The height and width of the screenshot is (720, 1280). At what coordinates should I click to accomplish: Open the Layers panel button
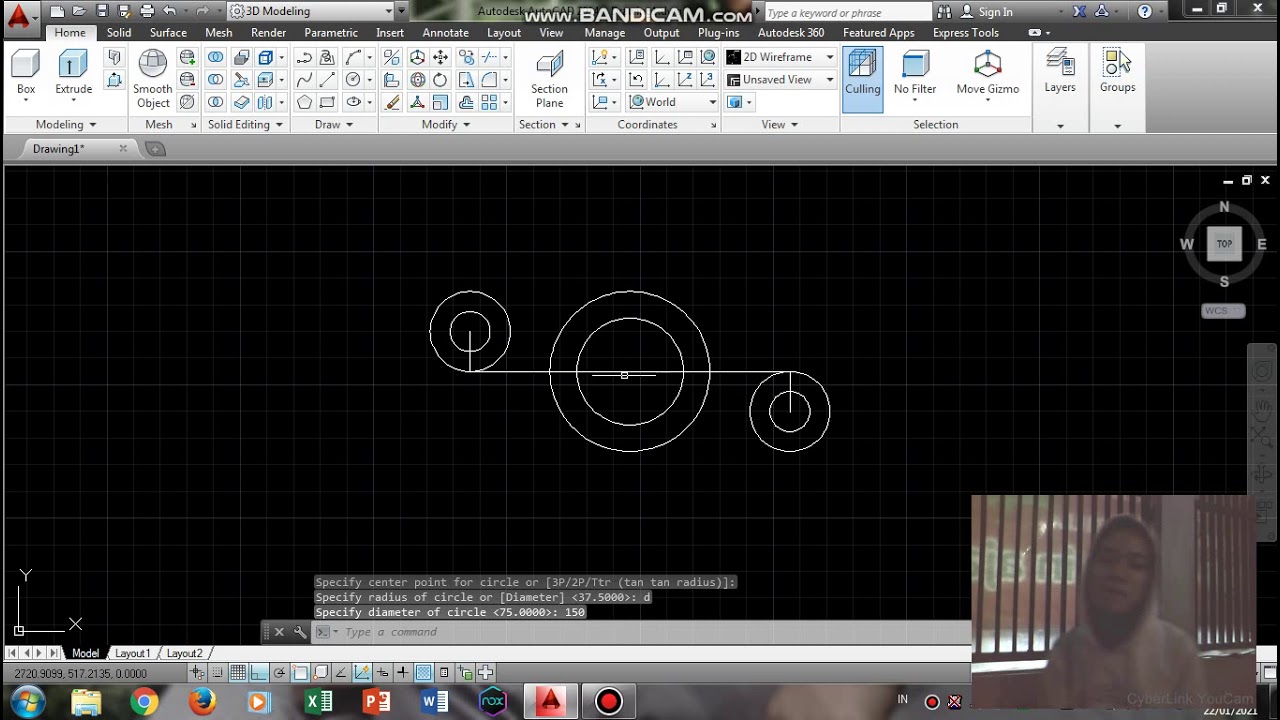tap(1060, 72)
